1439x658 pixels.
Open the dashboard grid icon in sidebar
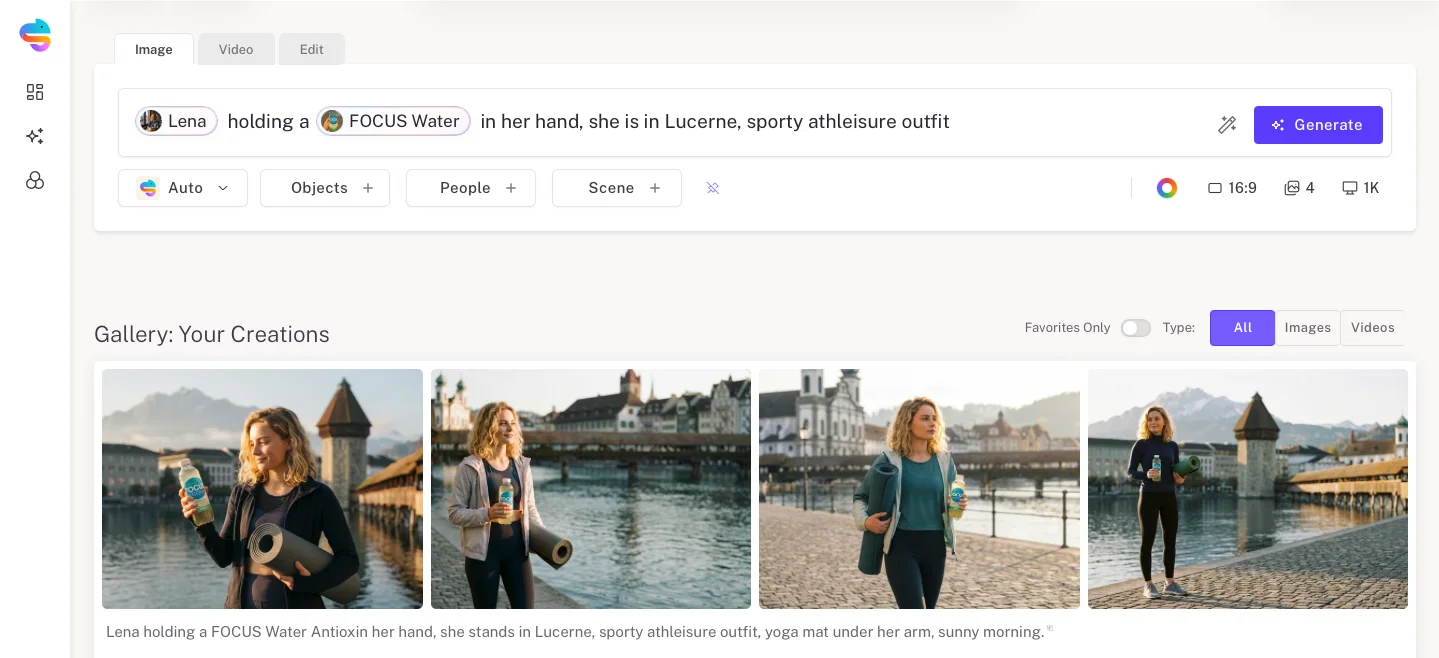(x=35, y=92)
